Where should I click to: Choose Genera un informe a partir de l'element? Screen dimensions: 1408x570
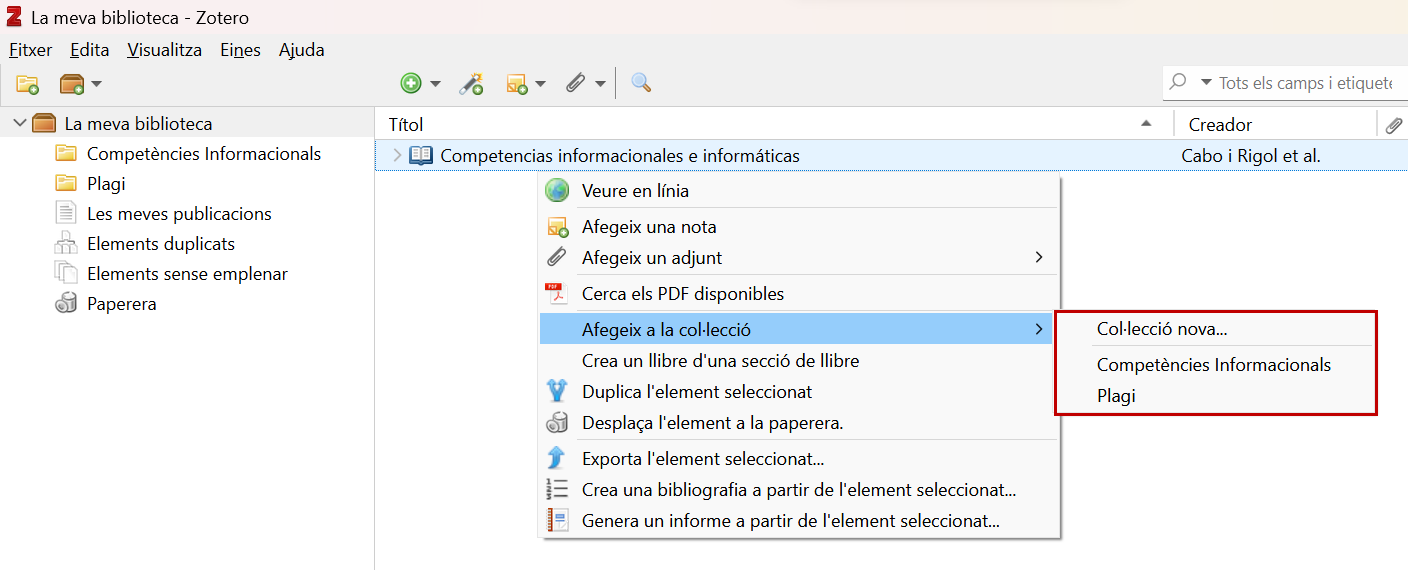click(x=799, y=521)
